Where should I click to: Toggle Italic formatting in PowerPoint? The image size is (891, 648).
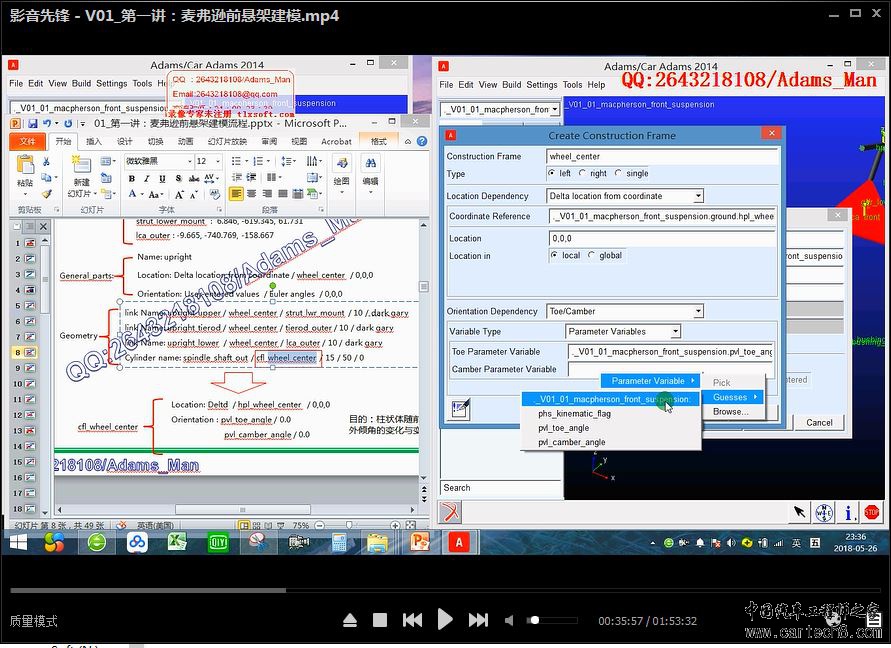pyautogui.click(x=147, y=178)
